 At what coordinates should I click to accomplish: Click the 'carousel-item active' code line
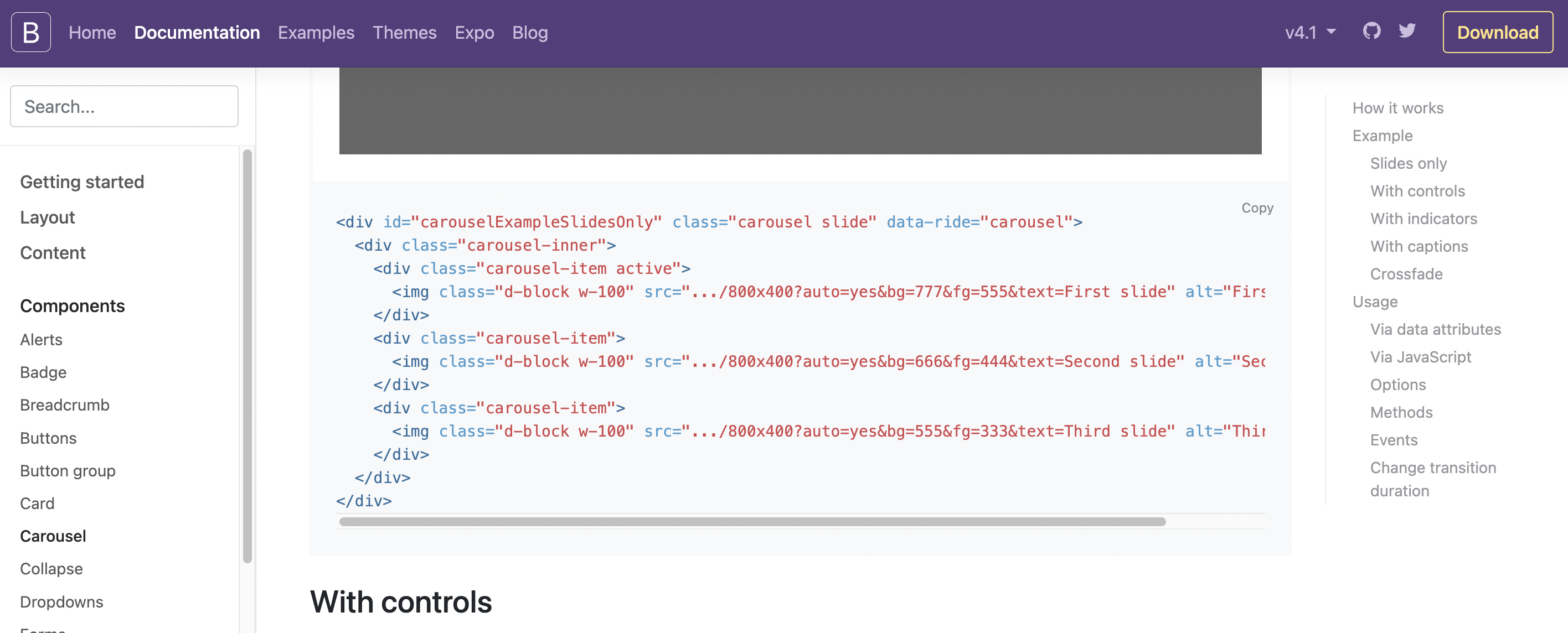[x=532, y=268]
